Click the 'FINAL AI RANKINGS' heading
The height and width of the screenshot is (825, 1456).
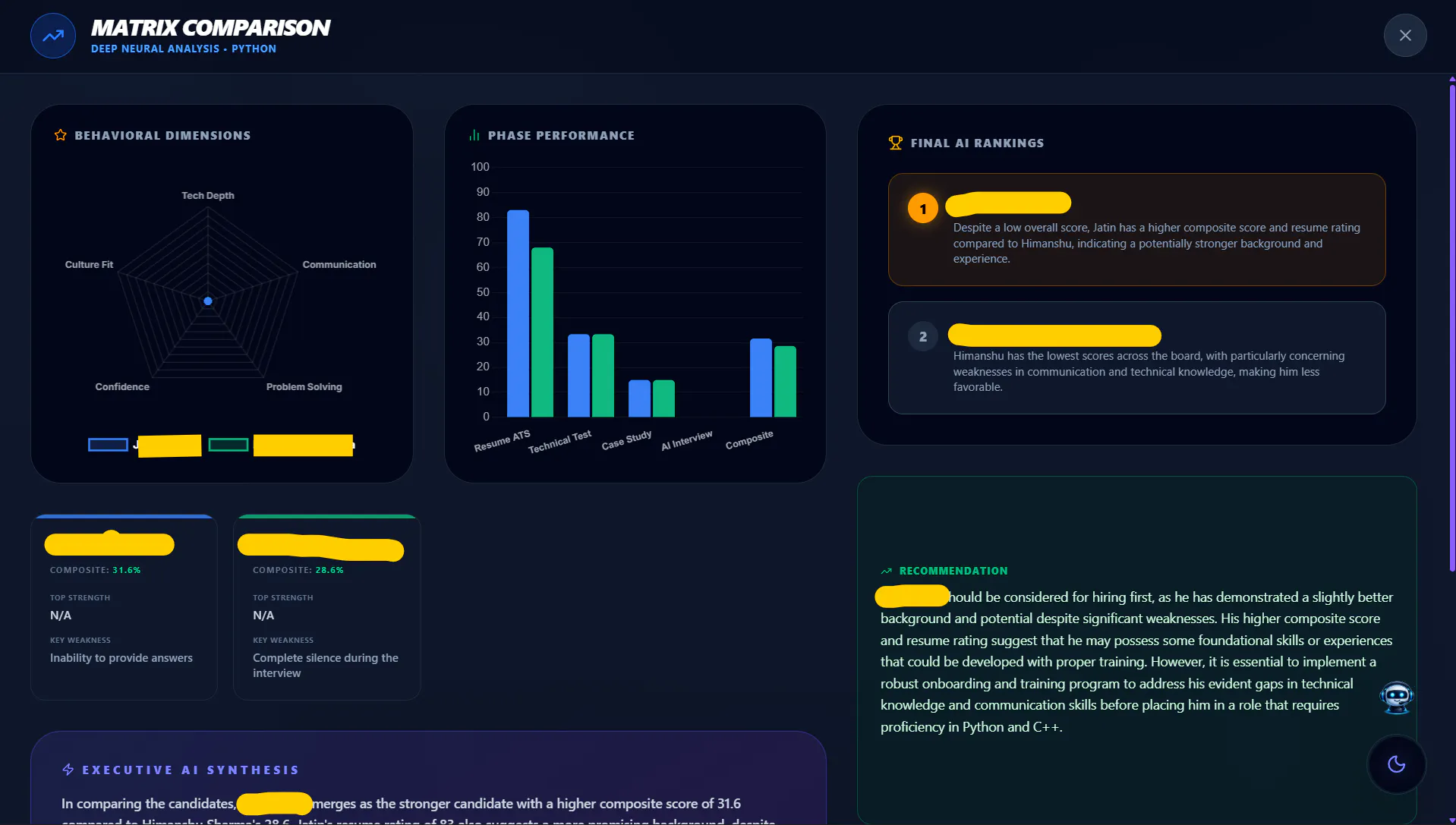977,143
